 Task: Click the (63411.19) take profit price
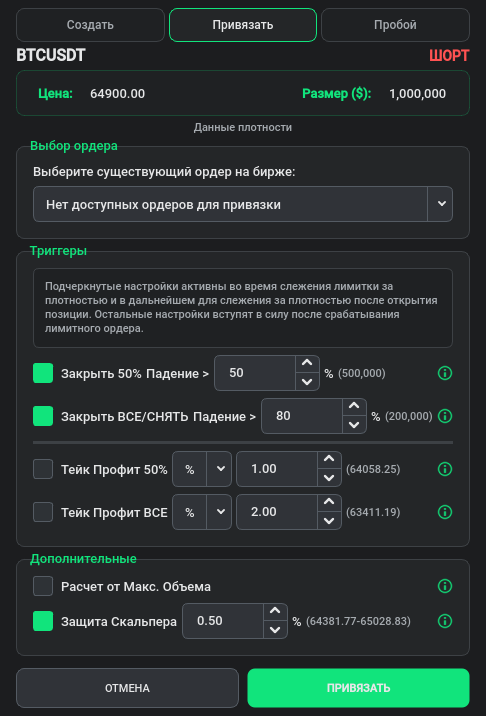(373, 512)
